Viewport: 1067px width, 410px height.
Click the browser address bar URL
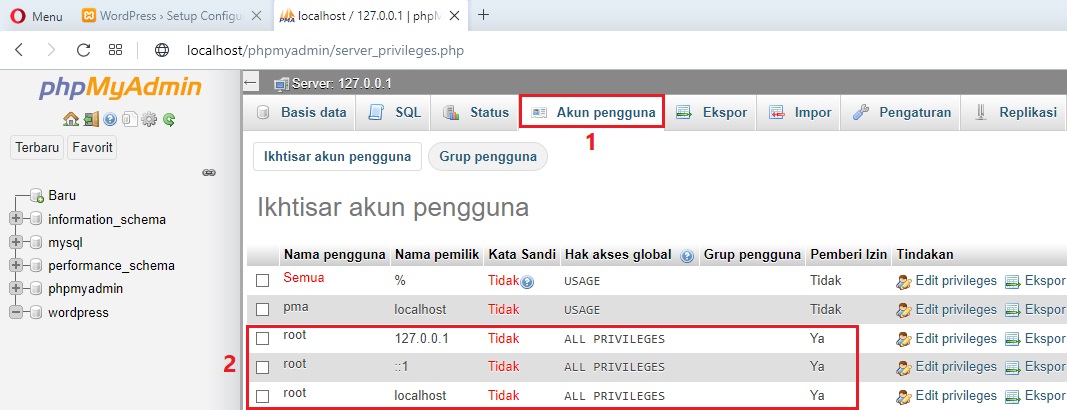pyautogui.click(x=325, y=50)
